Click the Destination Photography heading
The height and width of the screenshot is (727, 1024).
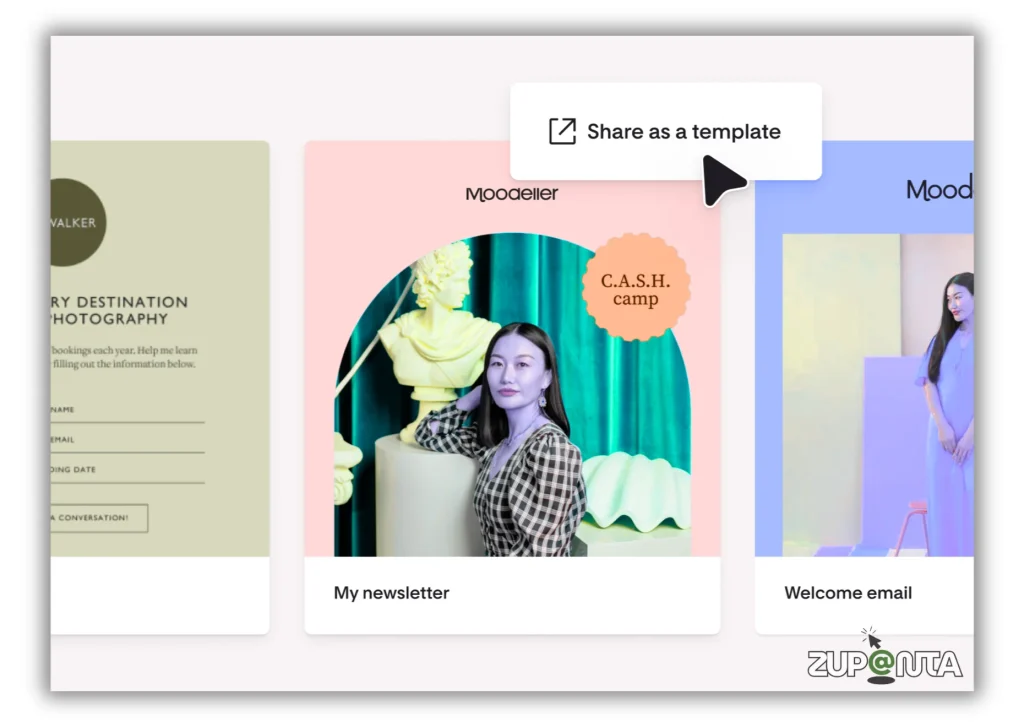pos(118,310)
